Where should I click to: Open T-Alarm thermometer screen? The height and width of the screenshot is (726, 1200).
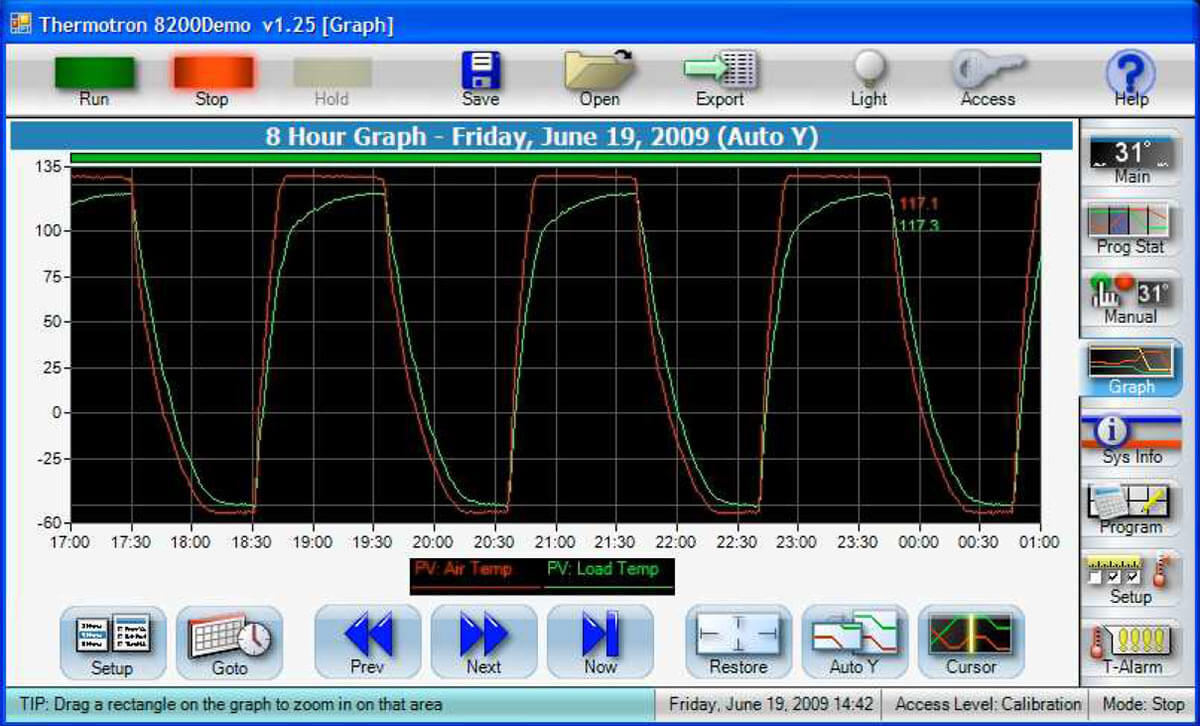tap(1132, 649)
